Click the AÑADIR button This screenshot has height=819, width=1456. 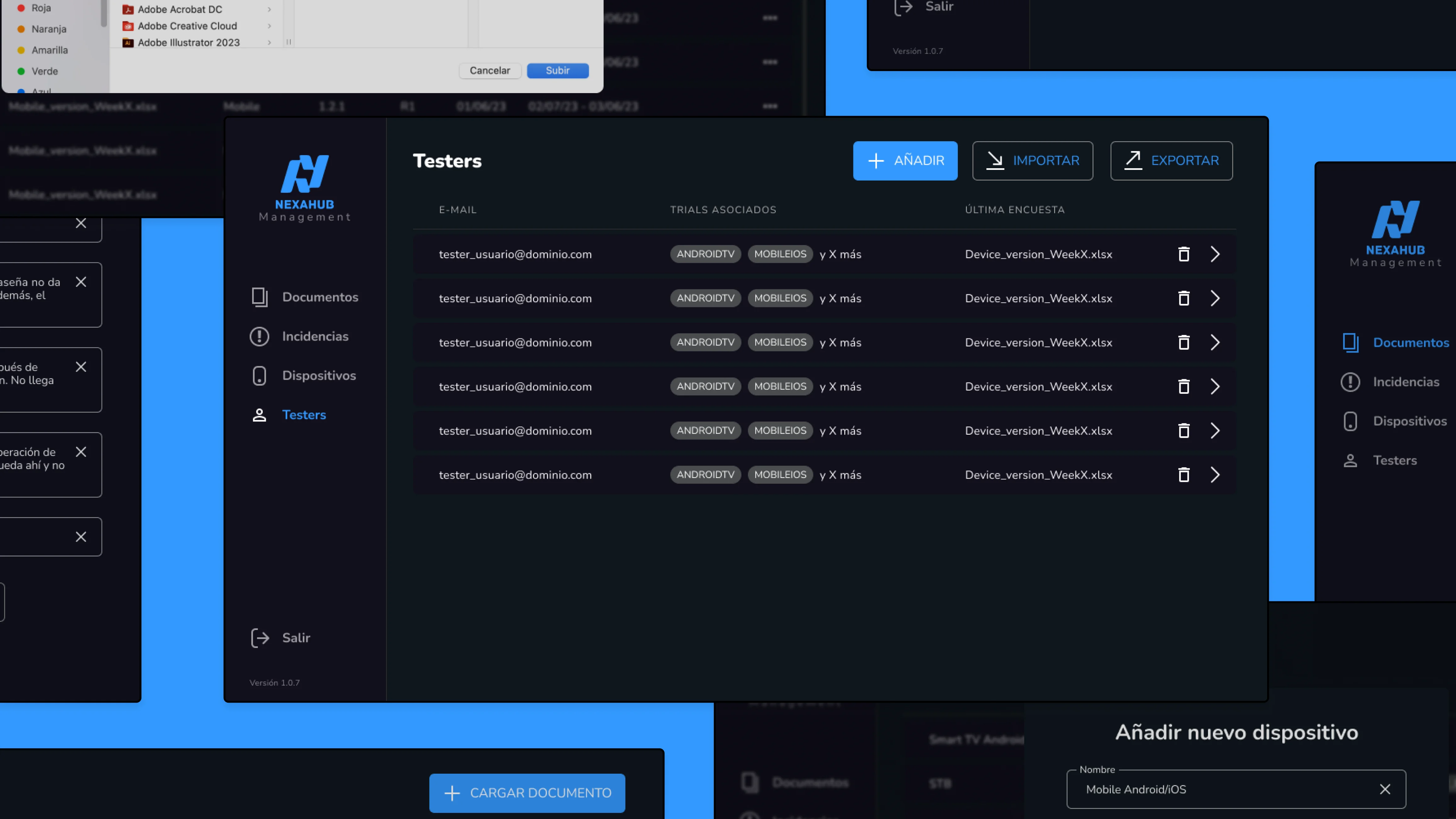coord(905,161)
